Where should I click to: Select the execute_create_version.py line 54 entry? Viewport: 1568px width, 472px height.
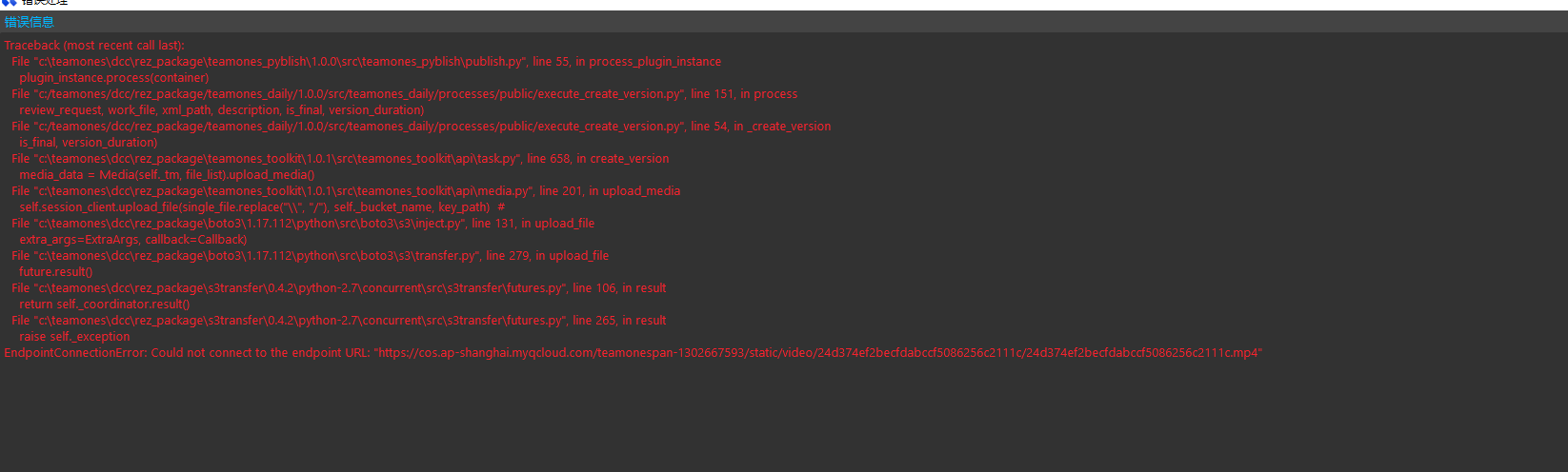pos(421,127)
